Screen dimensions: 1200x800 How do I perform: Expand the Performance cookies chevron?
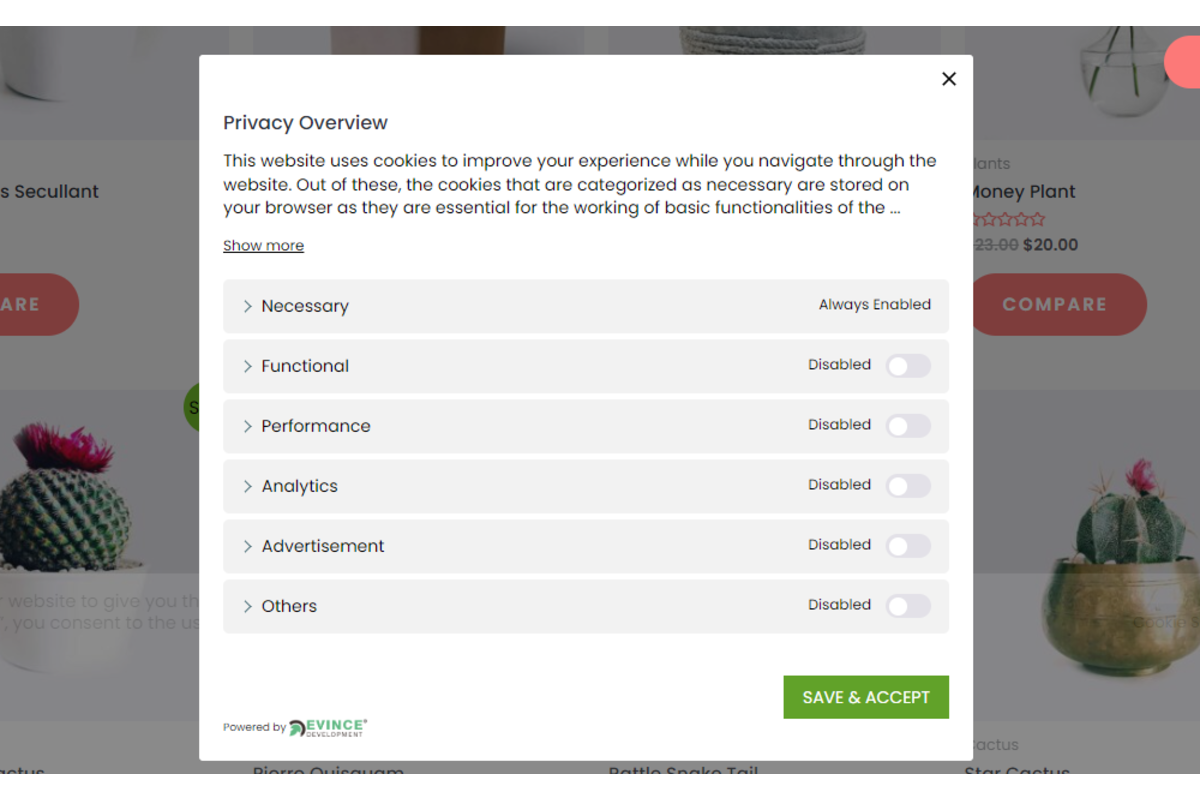pyautogui.click(x=247, y=426)
